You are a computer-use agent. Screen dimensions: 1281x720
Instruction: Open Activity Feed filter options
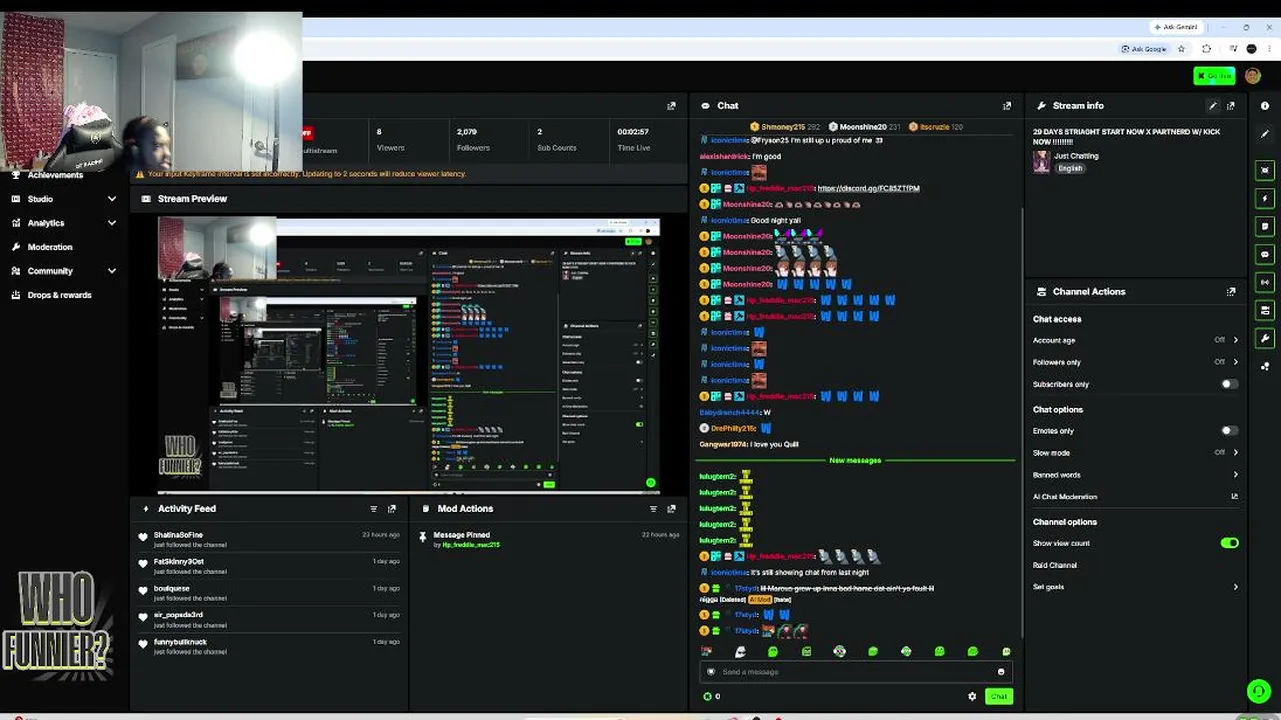[374, 508]
